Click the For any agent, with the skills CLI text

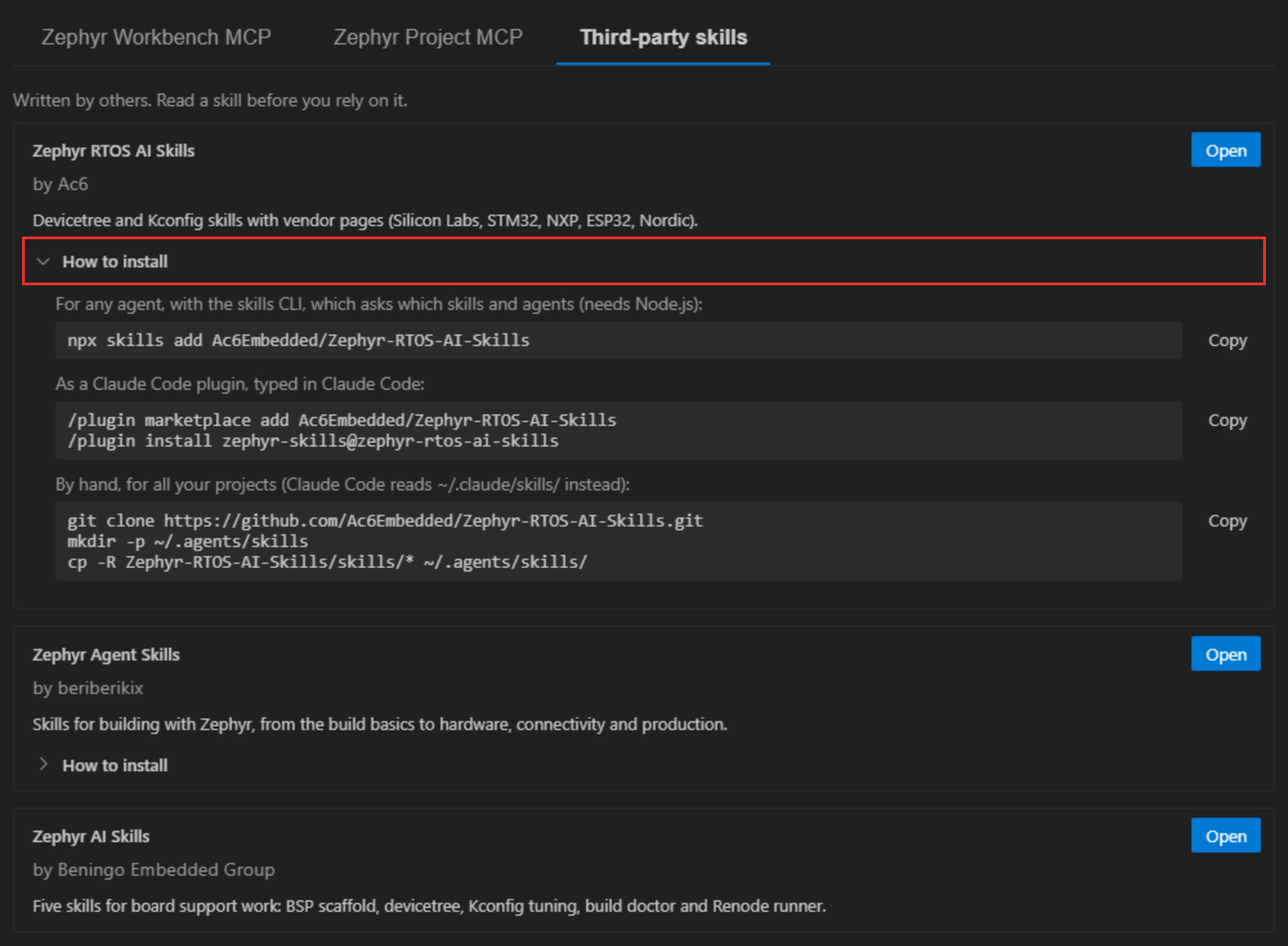coord(379,305)
